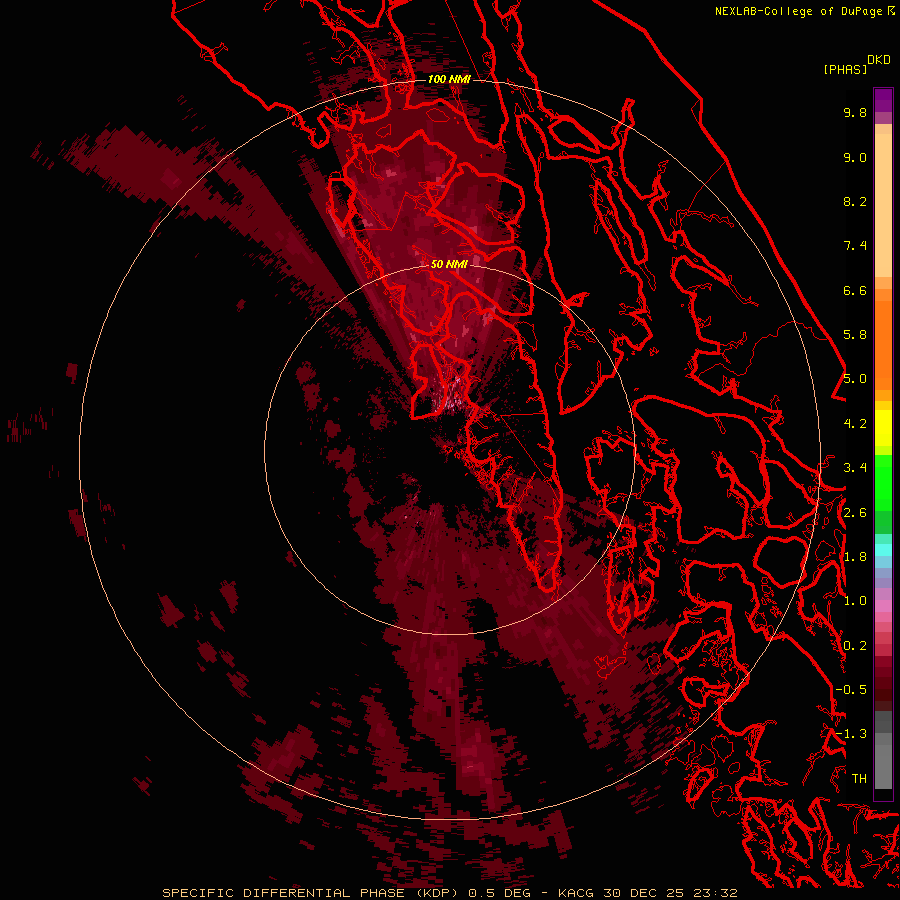This screenshot has width=900, height=900.
Task: Click the 8.2 value on the color scale
Action: tap(855, 201)
